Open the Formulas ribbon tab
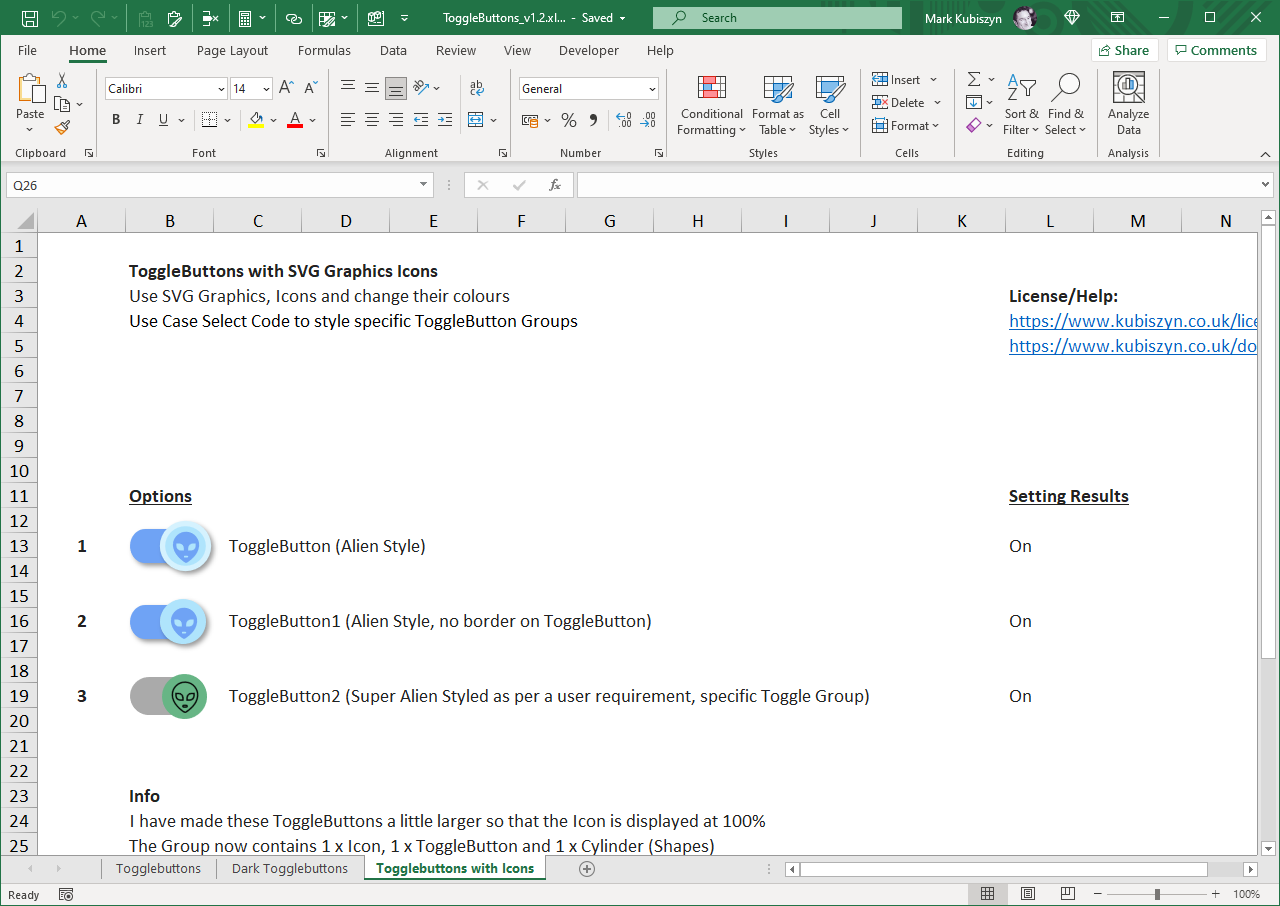 tap(324, 50)
